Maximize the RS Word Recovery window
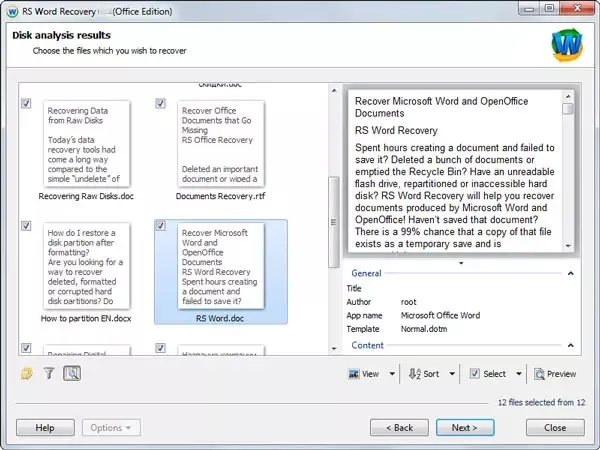Viewport: 600px width, 450px height. [x=549, y=8]
